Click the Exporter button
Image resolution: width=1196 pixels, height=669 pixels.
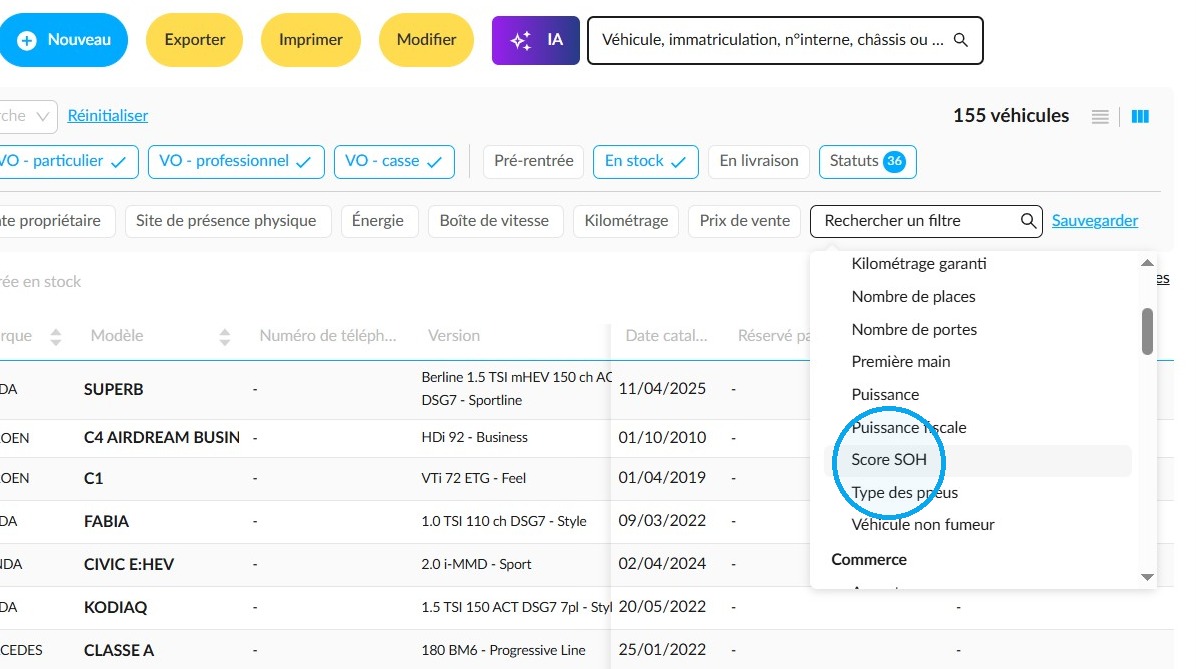(x=195, y=40)
